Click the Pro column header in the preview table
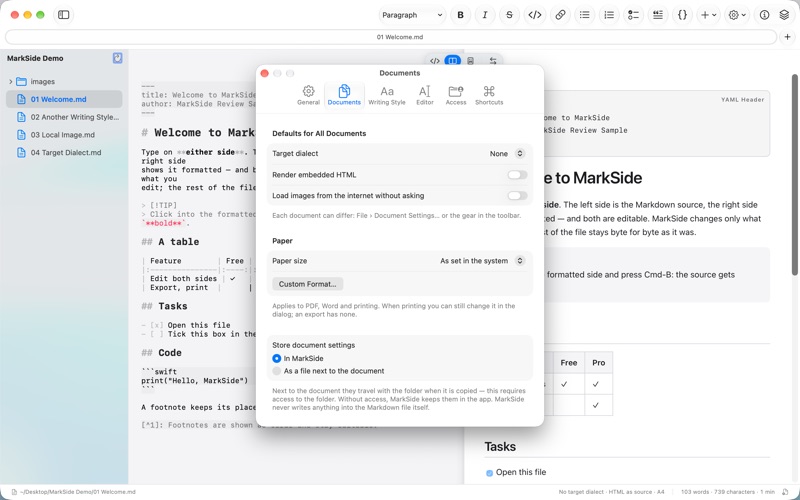 coord(598,363)
